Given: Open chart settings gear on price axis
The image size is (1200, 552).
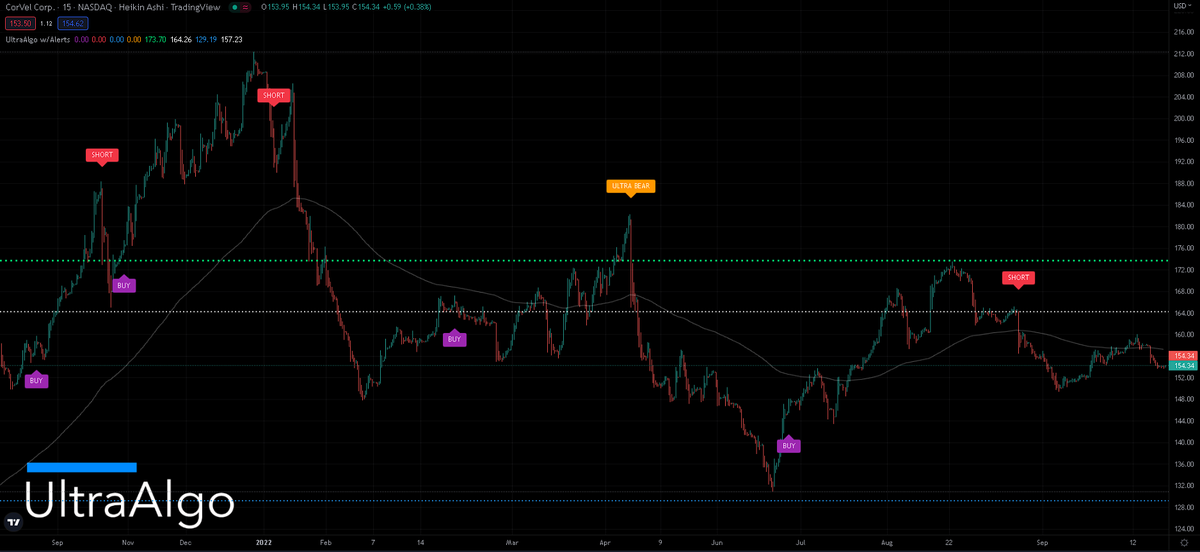Looking at the screenshot, I should [x=1183, y=542].
